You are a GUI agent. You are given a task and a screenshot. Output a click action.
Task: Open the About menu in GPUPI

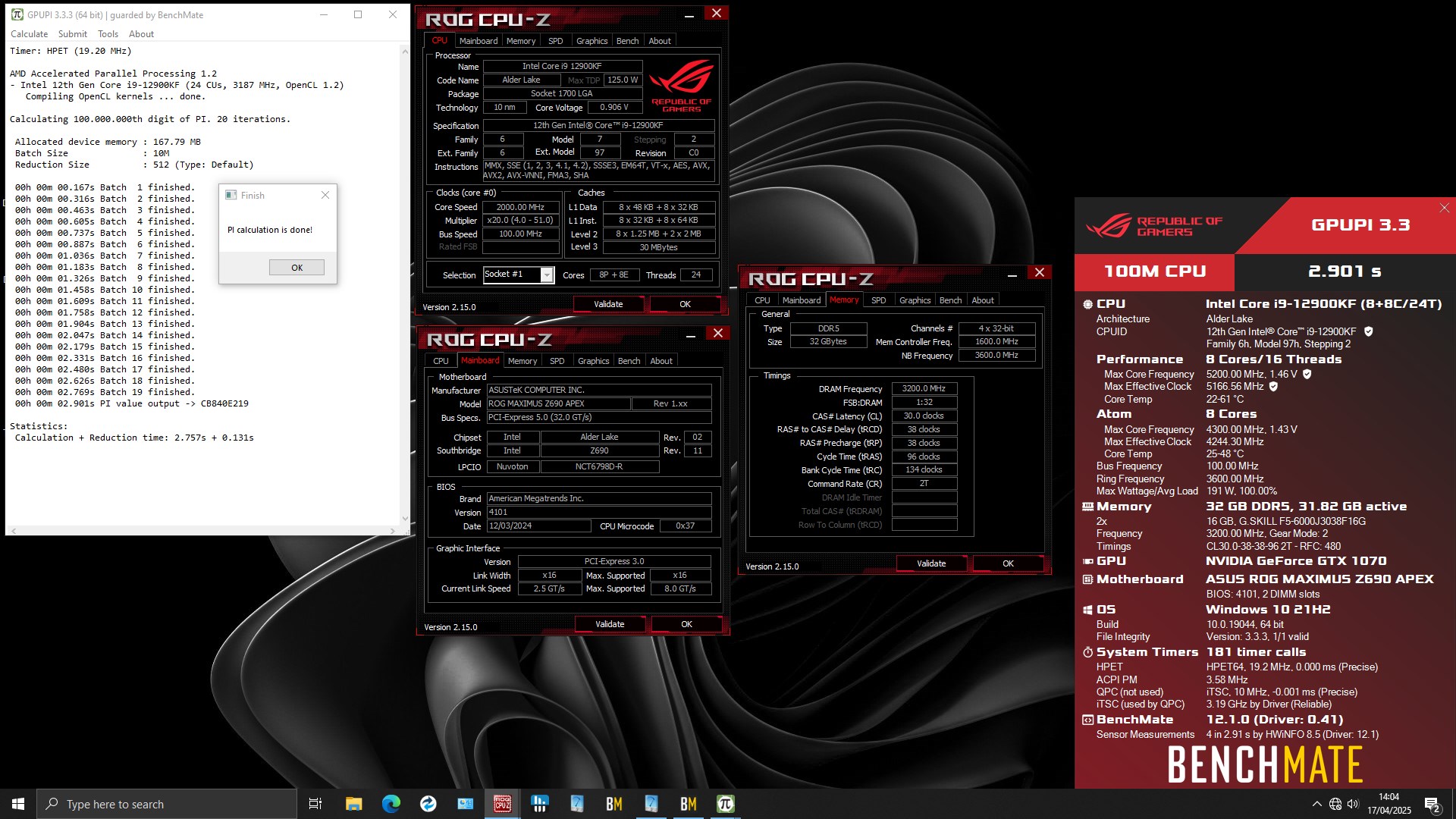141,34
